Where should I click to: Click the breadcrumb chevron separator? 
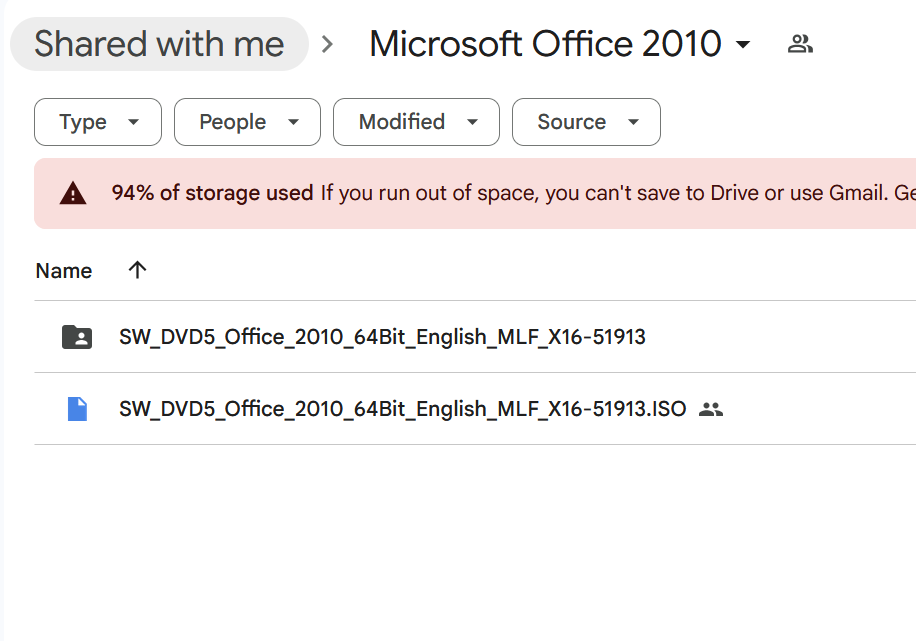pos(327,44)
